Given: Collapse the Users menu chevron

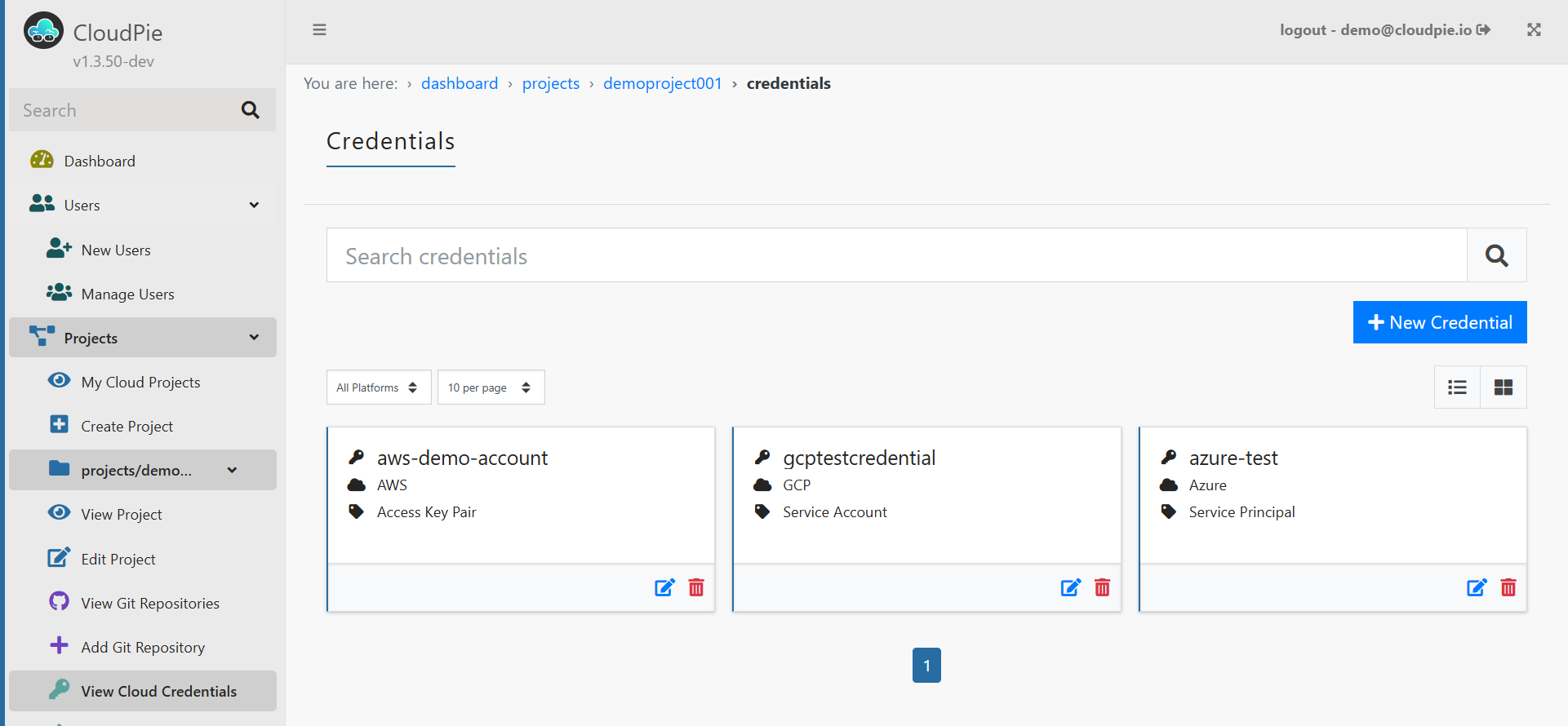Looking at the screenshot, I should 254,205.
